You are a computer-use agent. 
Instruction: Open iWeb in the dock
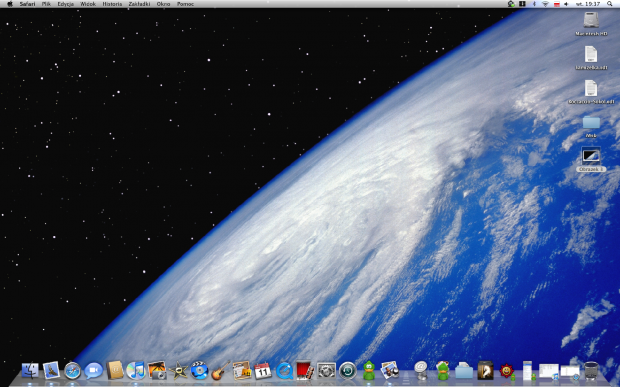click(242, 371)
